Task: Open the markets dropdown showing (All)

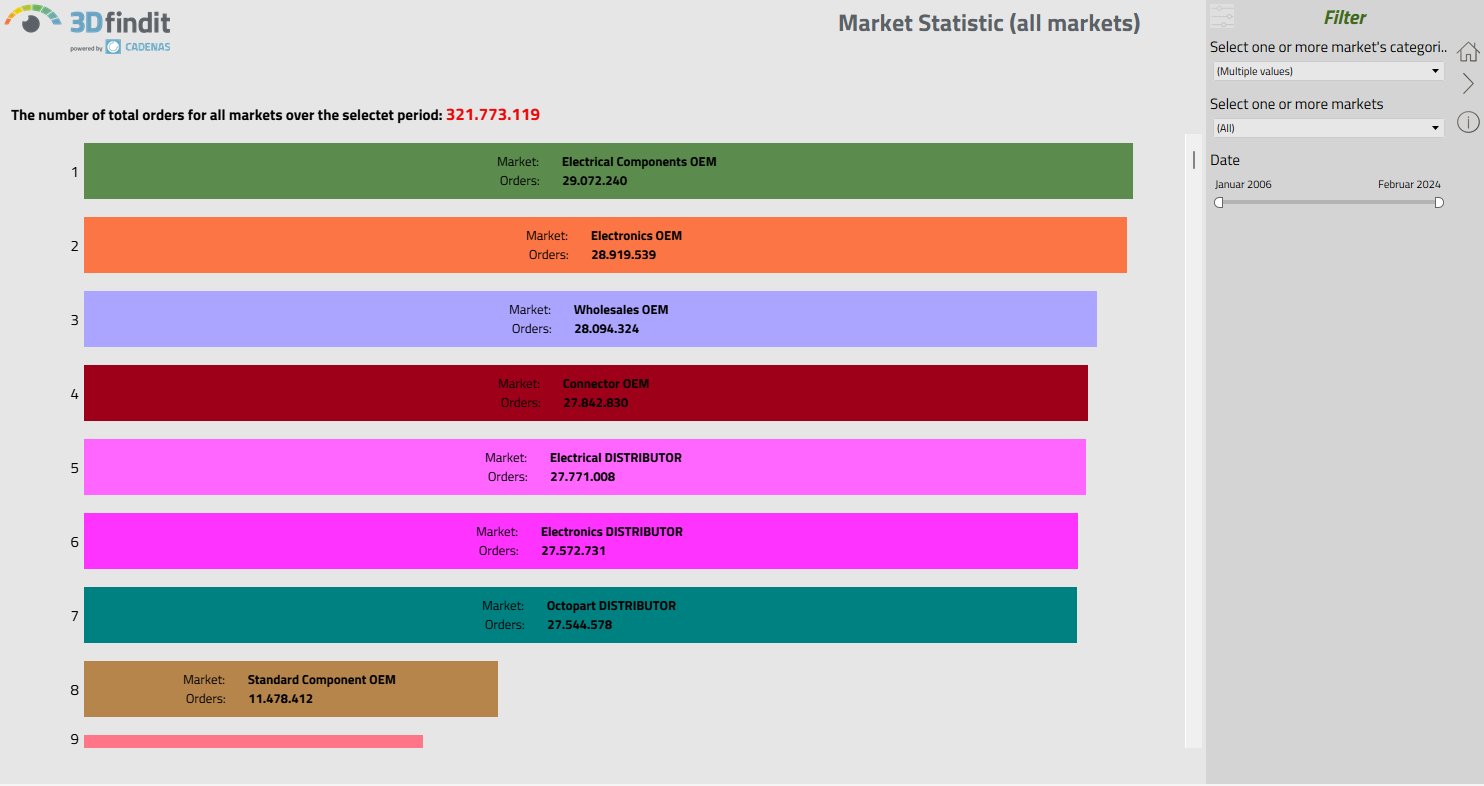Action: (1328, 128)
